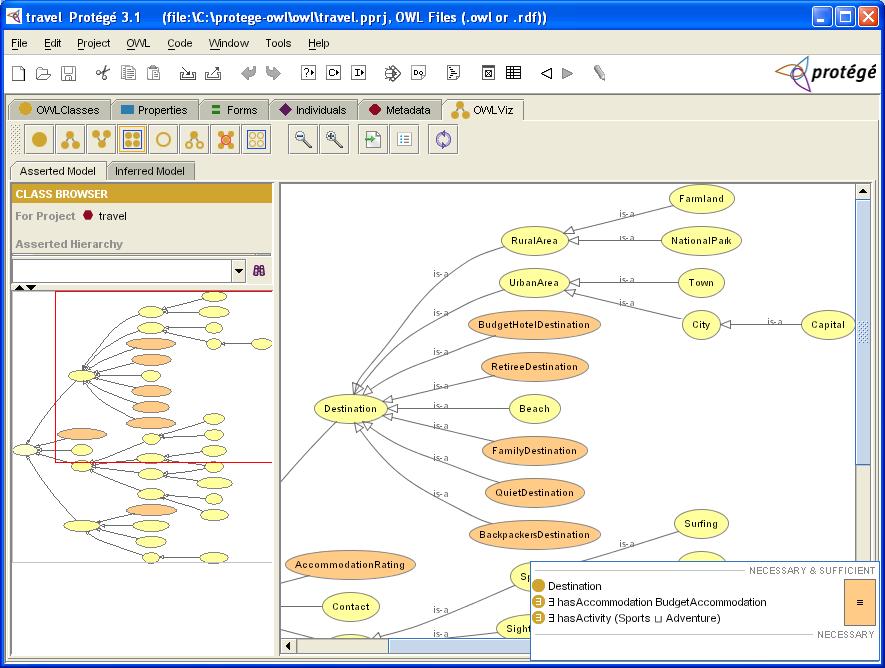Select the Destination class node
885x668 pixels.
click(351, 408)
